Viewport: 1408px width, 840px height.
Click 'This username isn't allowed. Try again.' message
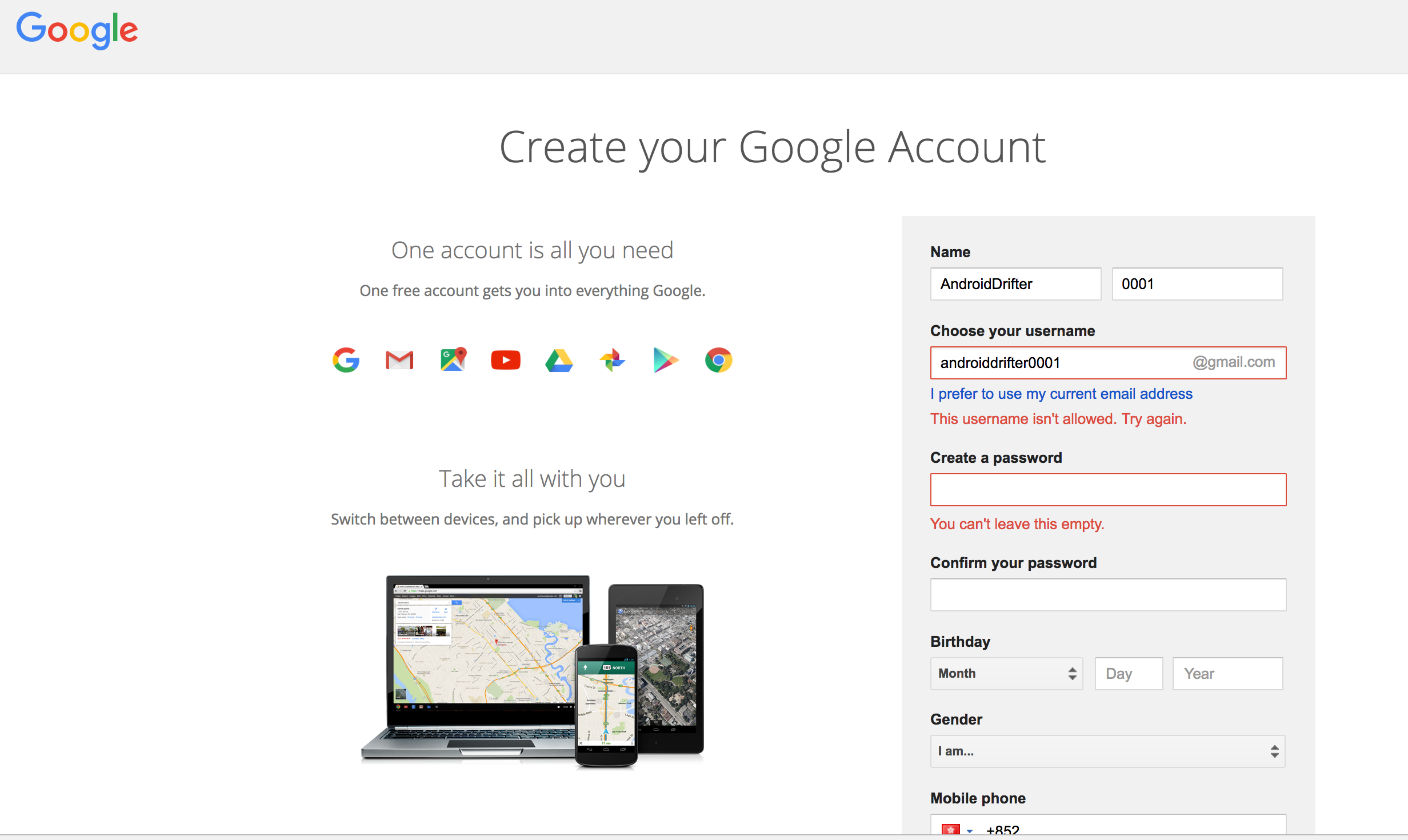click(1058, 419)
